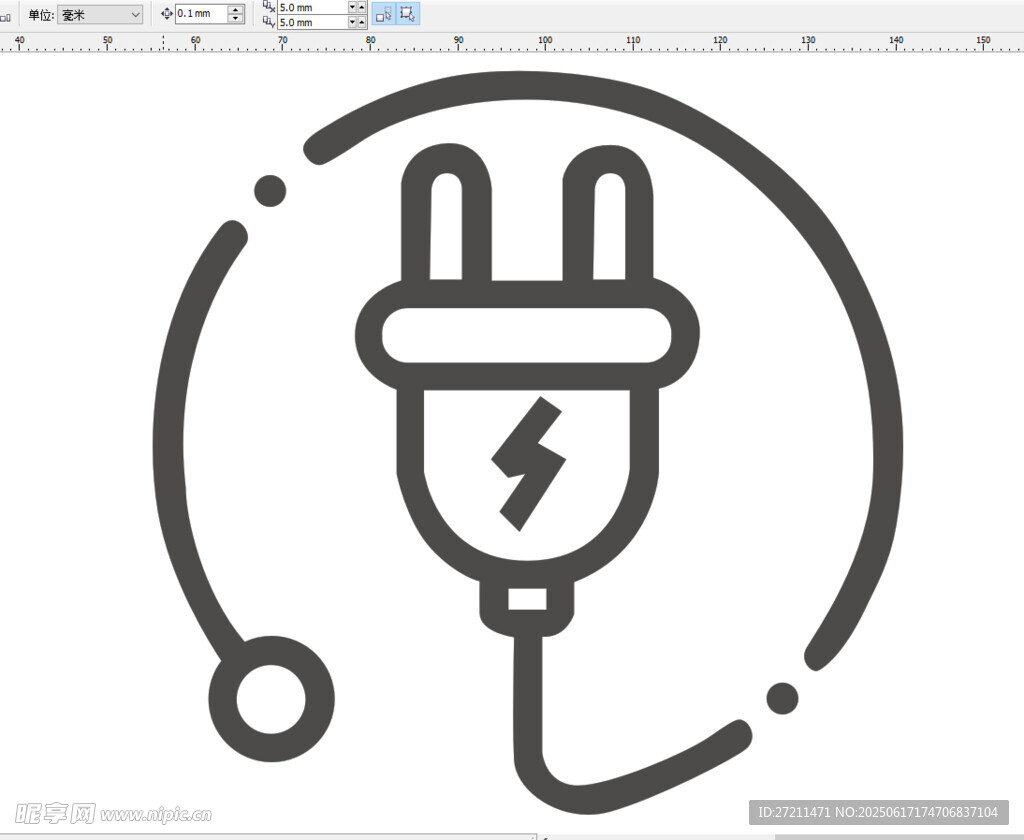Select the small dot at the upper left
This screenshot has width=1024, height=840.
click(x=270, y=190)
